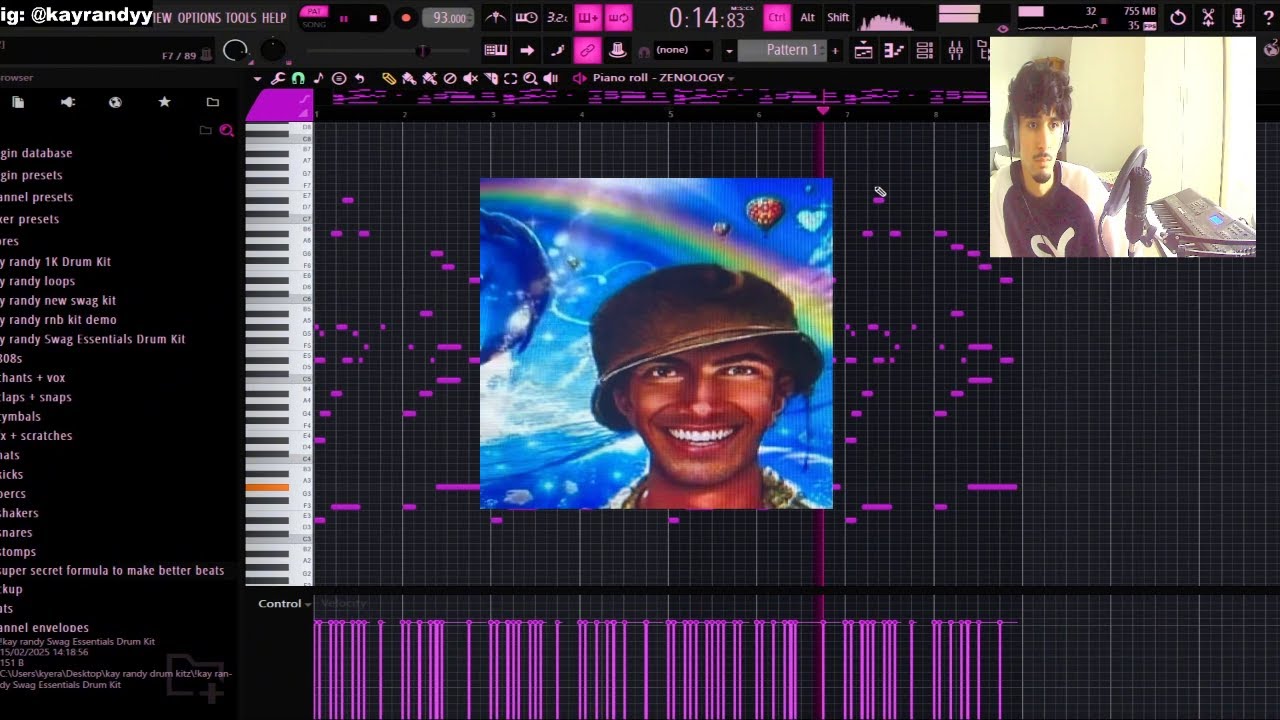Viewport: 1280px width, 720px height.
Task: Open the kay randy 1K Drum Kit folder
Action: 56,262
